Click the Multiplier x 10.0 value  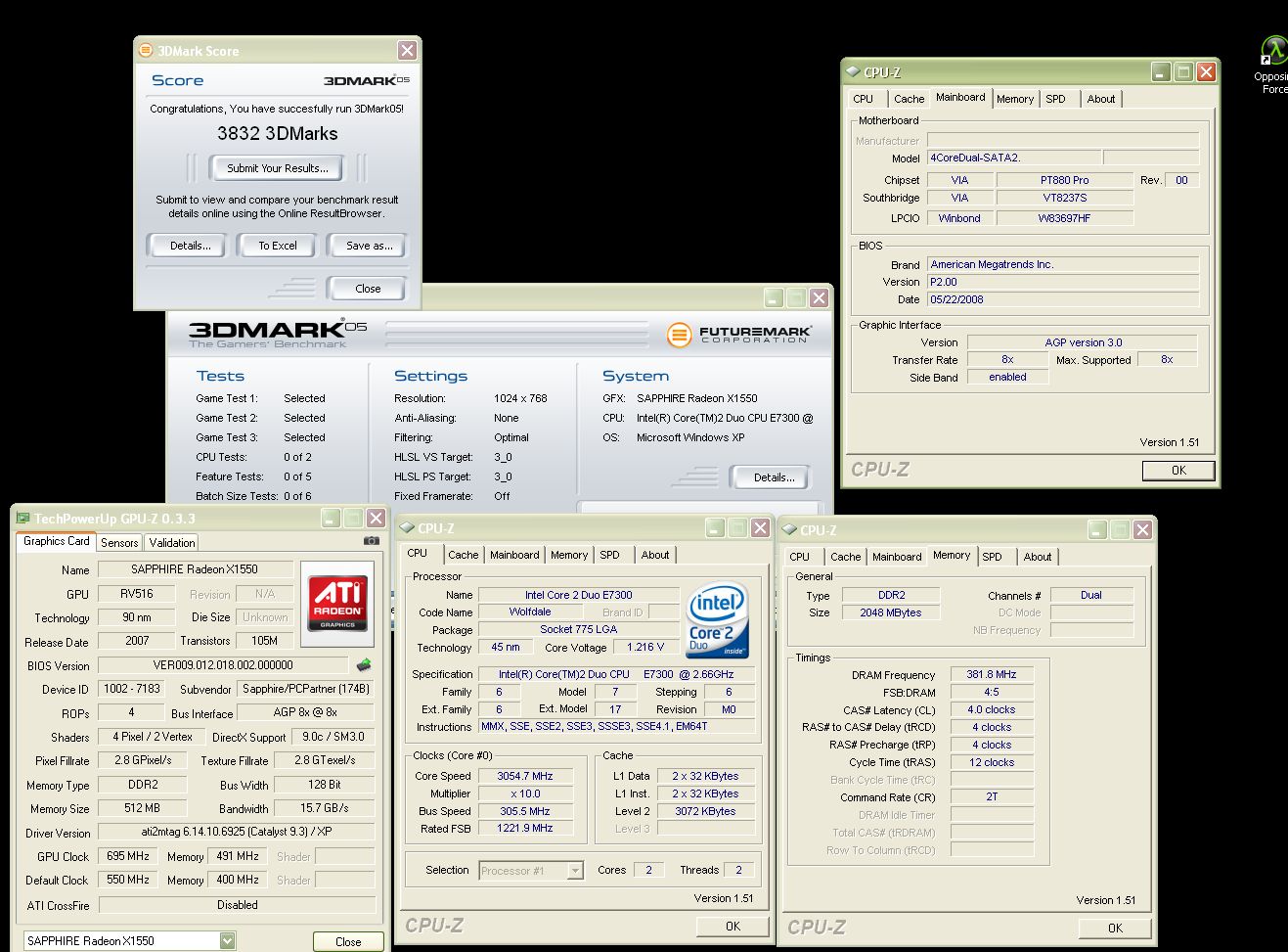coord(524,793)
